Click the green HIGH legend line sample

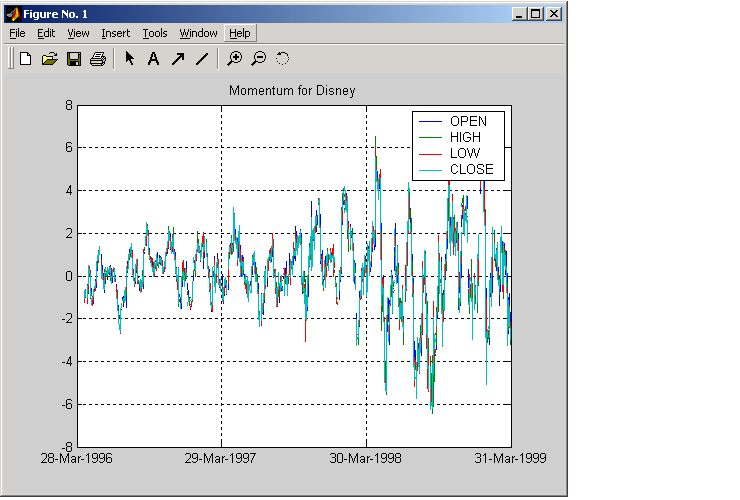click(430, 138)
